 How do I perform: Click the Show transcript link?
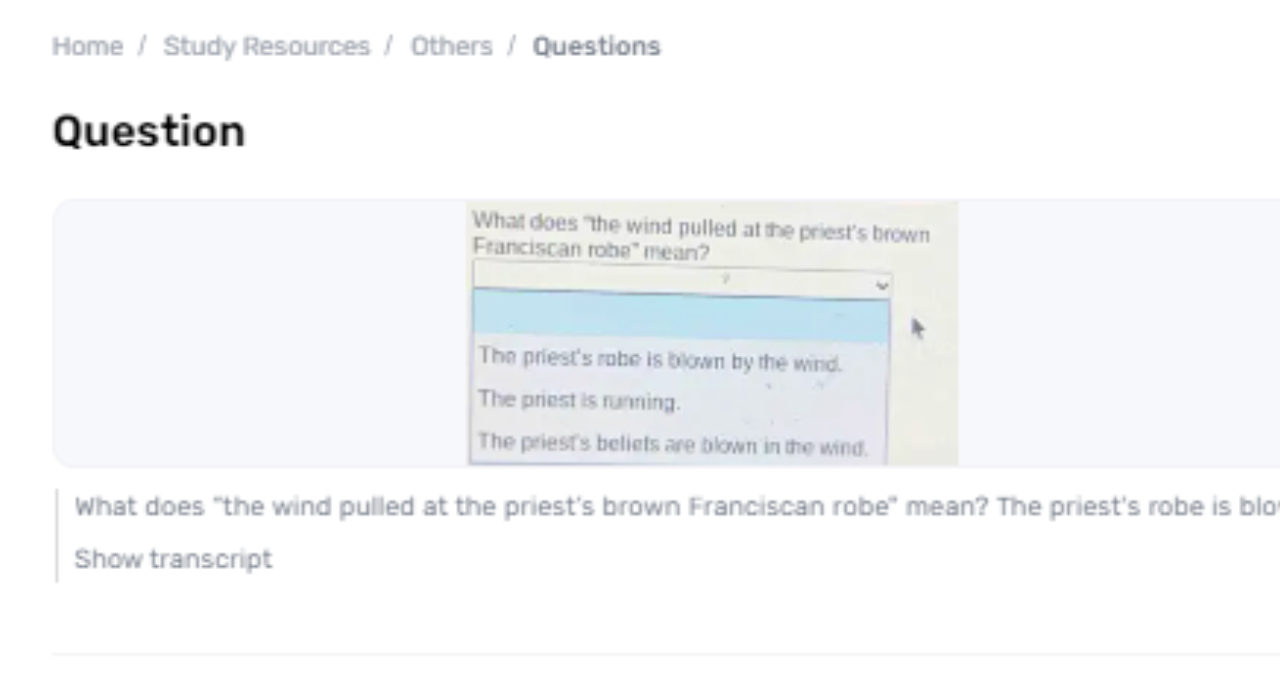173,558
